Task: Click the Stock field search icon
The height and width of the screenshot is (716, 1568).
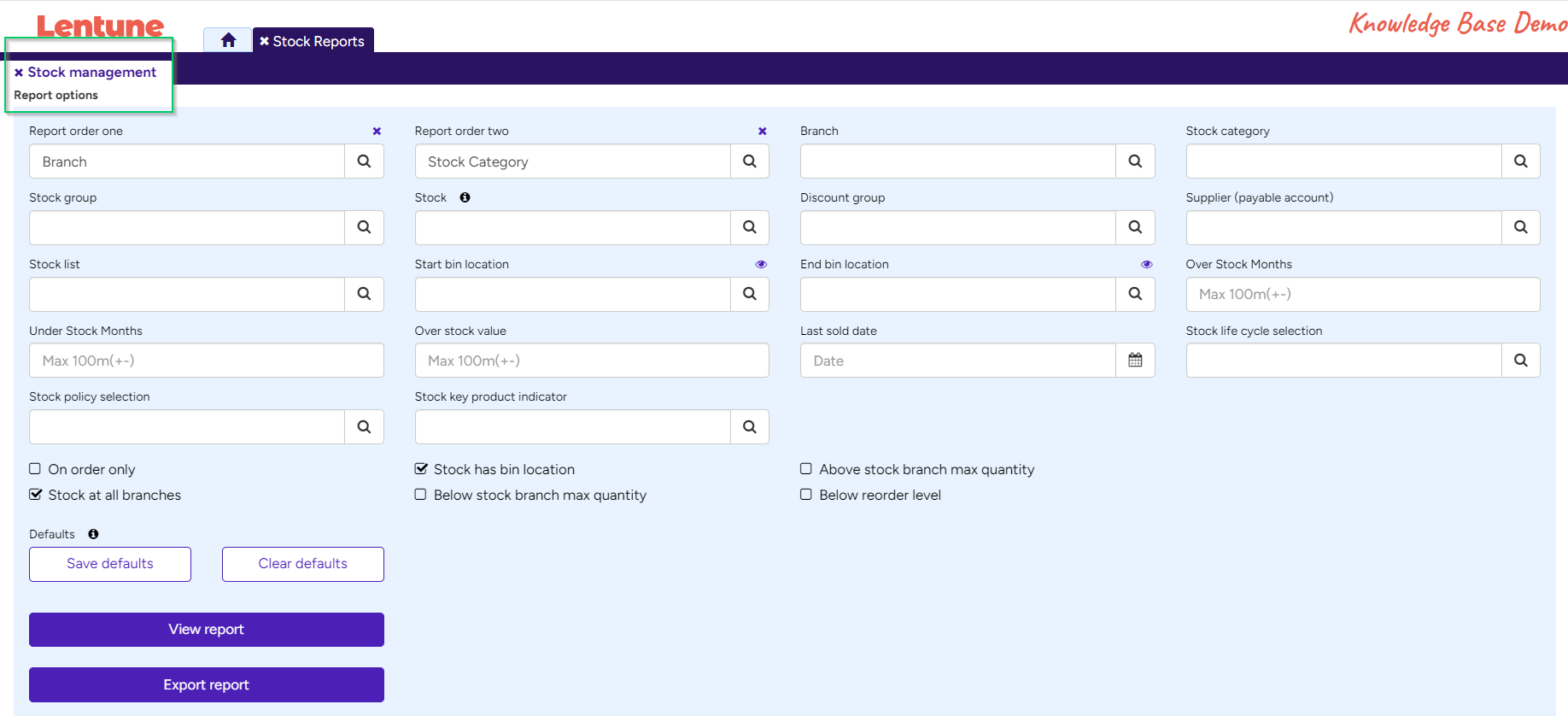Action: [750, 228]
